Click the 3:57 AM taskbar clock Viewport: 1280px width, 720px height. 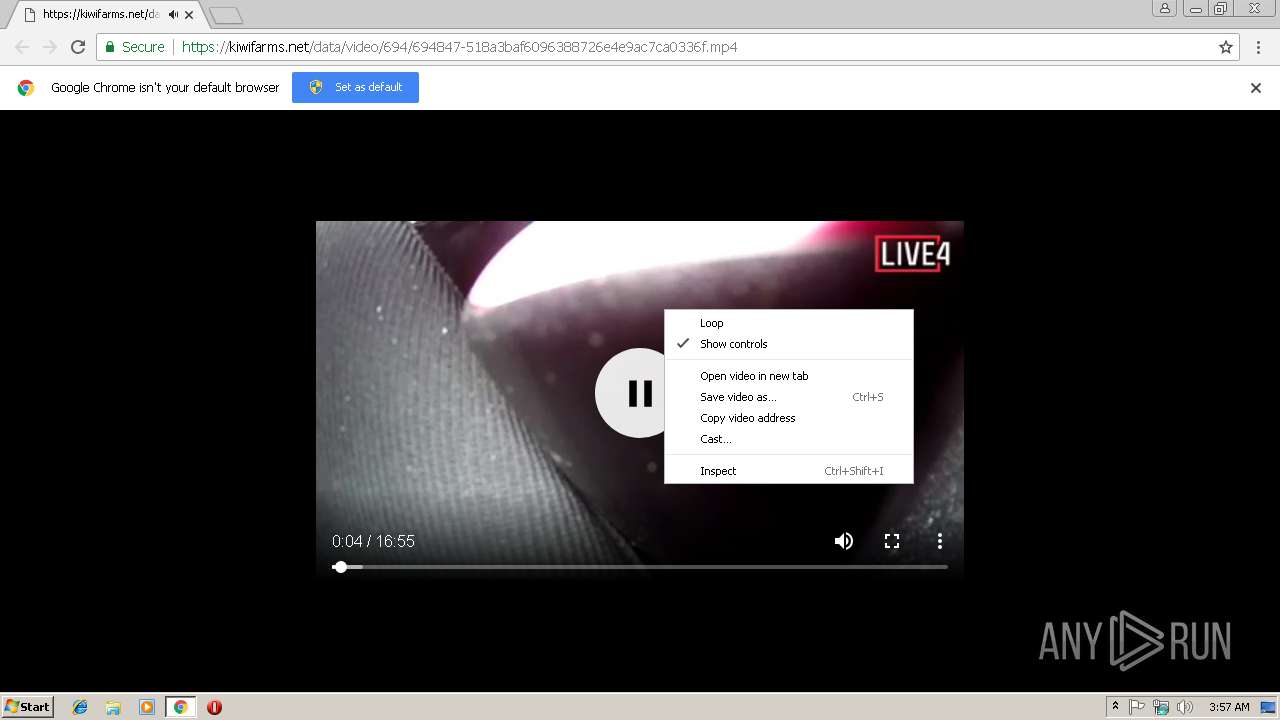click(x=1229, y=707)
